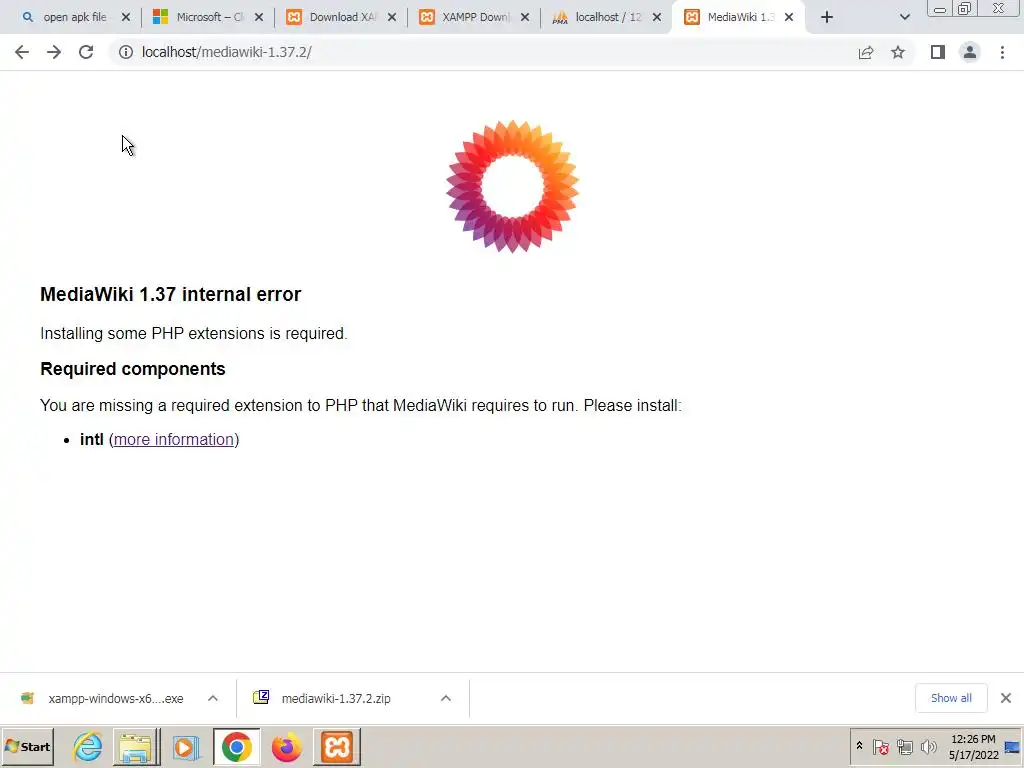Image resolution: width=1024 pixels, height=768 pixels.
Task: Open Windows Media Player from taskbar
Action: pyautogui.click(x=185, y=747)
